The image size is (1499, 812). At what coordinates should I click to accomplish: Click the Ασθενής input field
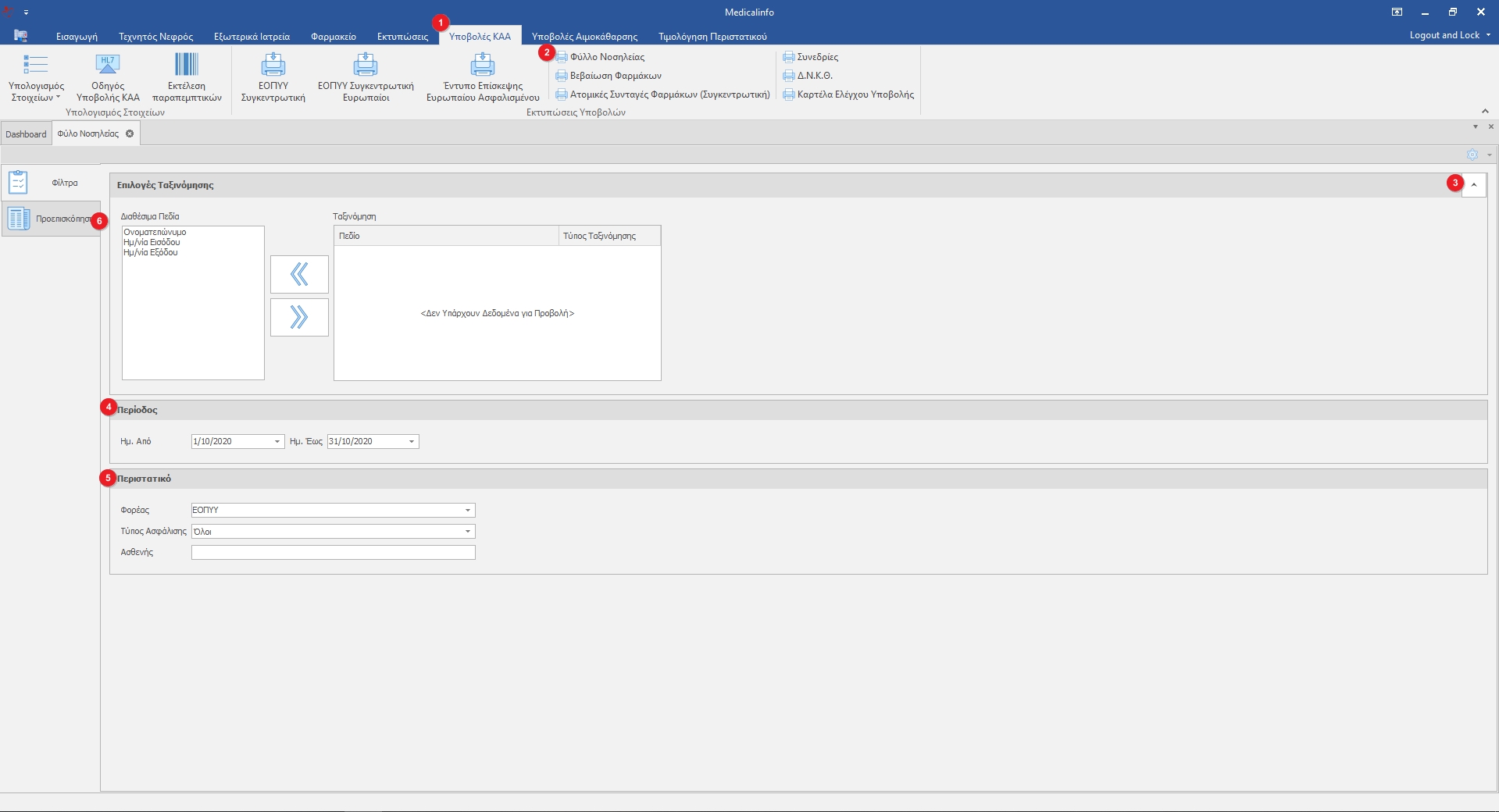333,553
